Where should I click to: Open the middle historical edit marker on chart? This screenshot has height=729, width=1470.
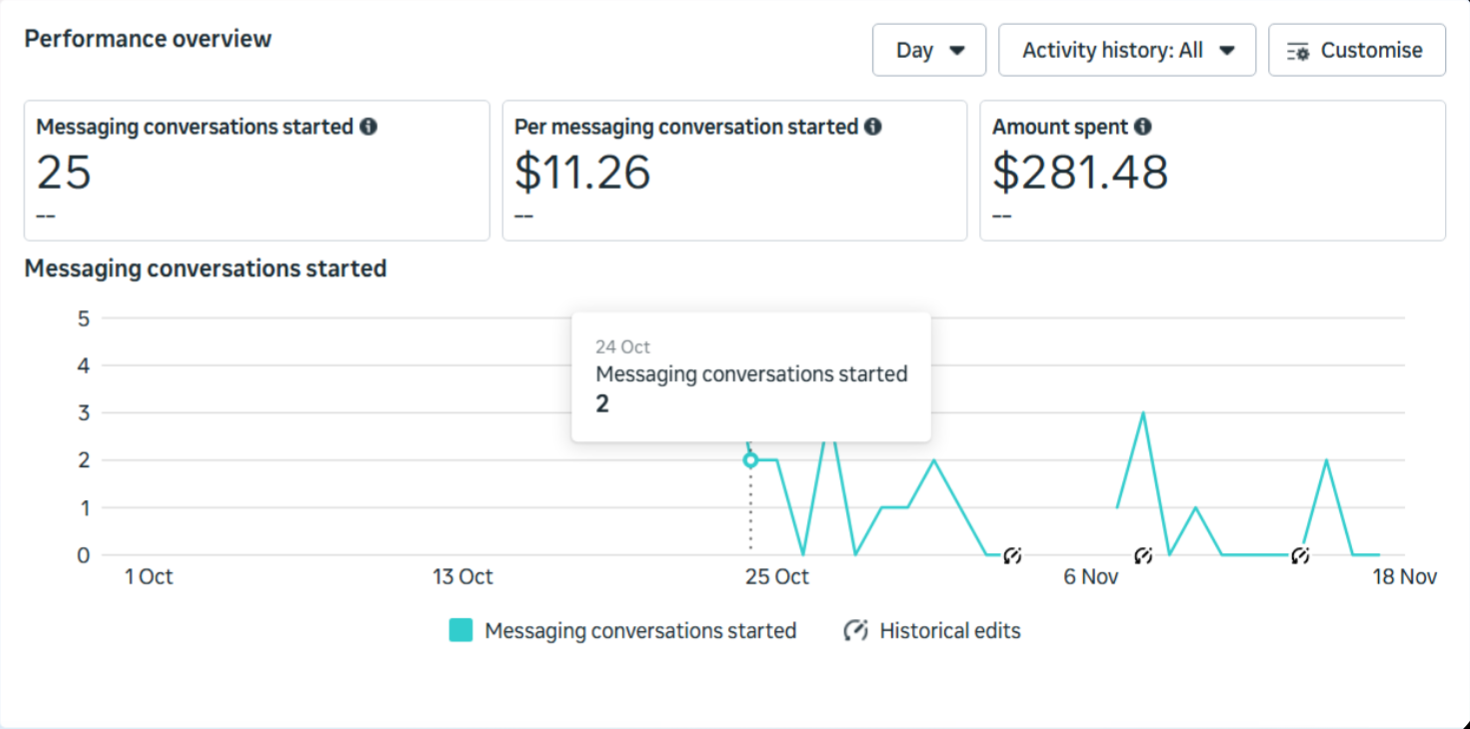1143,556
